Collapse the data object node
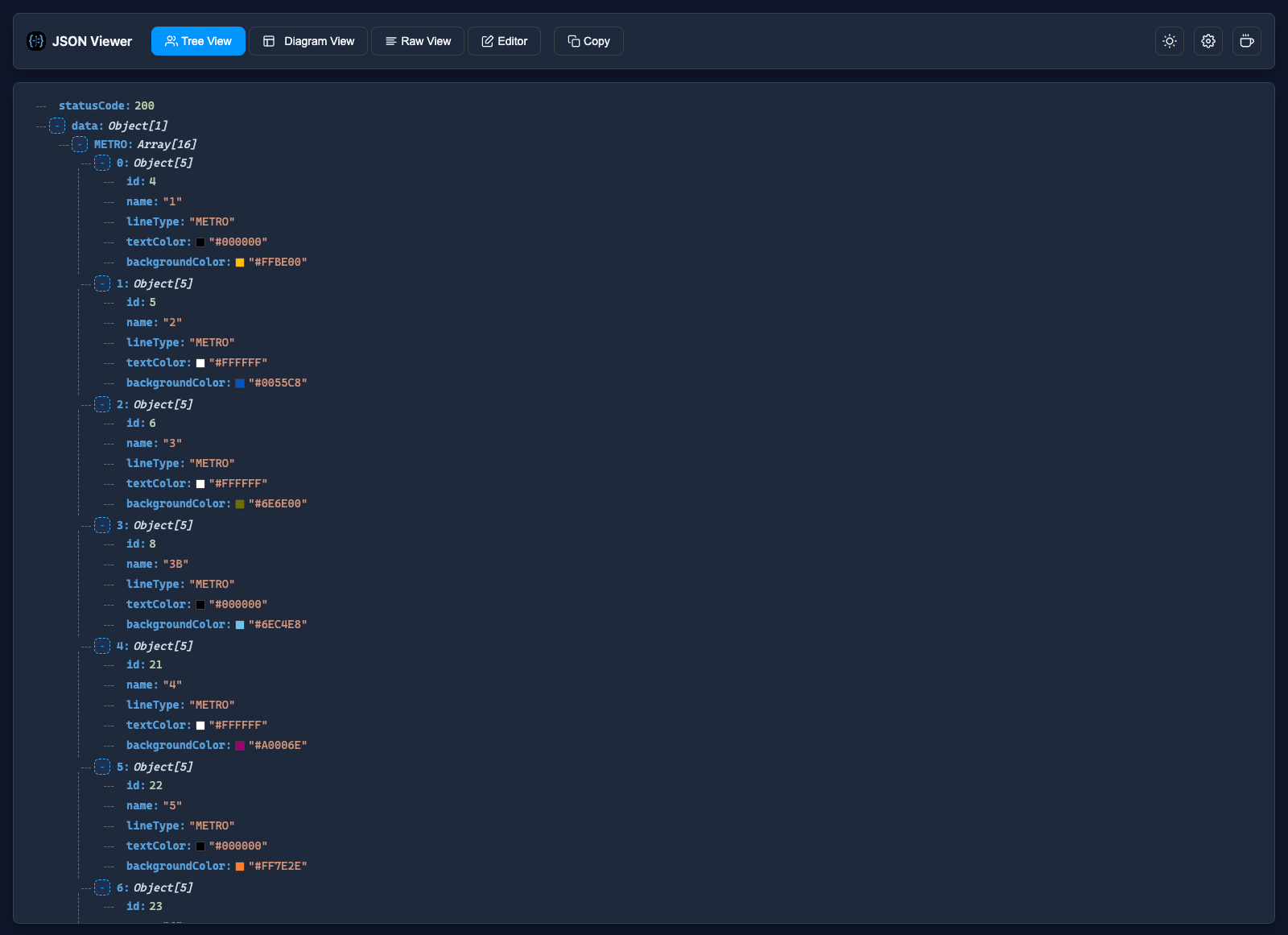 [x=57, y=126]
